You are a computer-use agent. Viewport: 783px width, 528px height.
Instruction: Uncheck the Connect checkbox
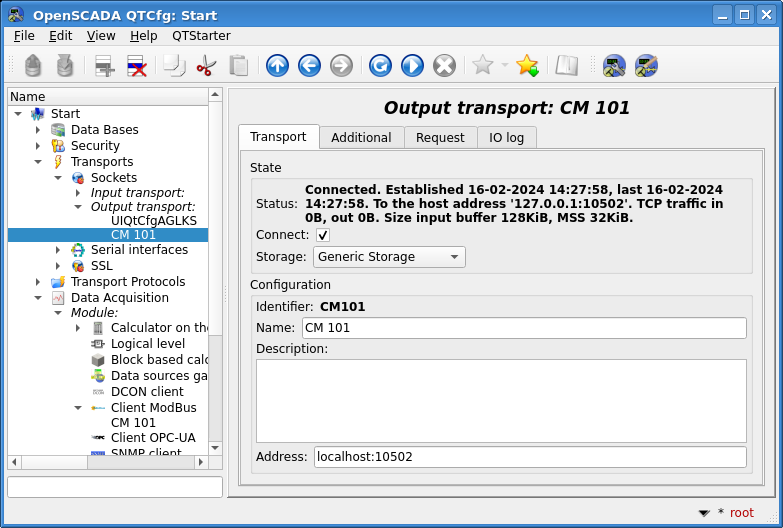click(x=323, y=235)
